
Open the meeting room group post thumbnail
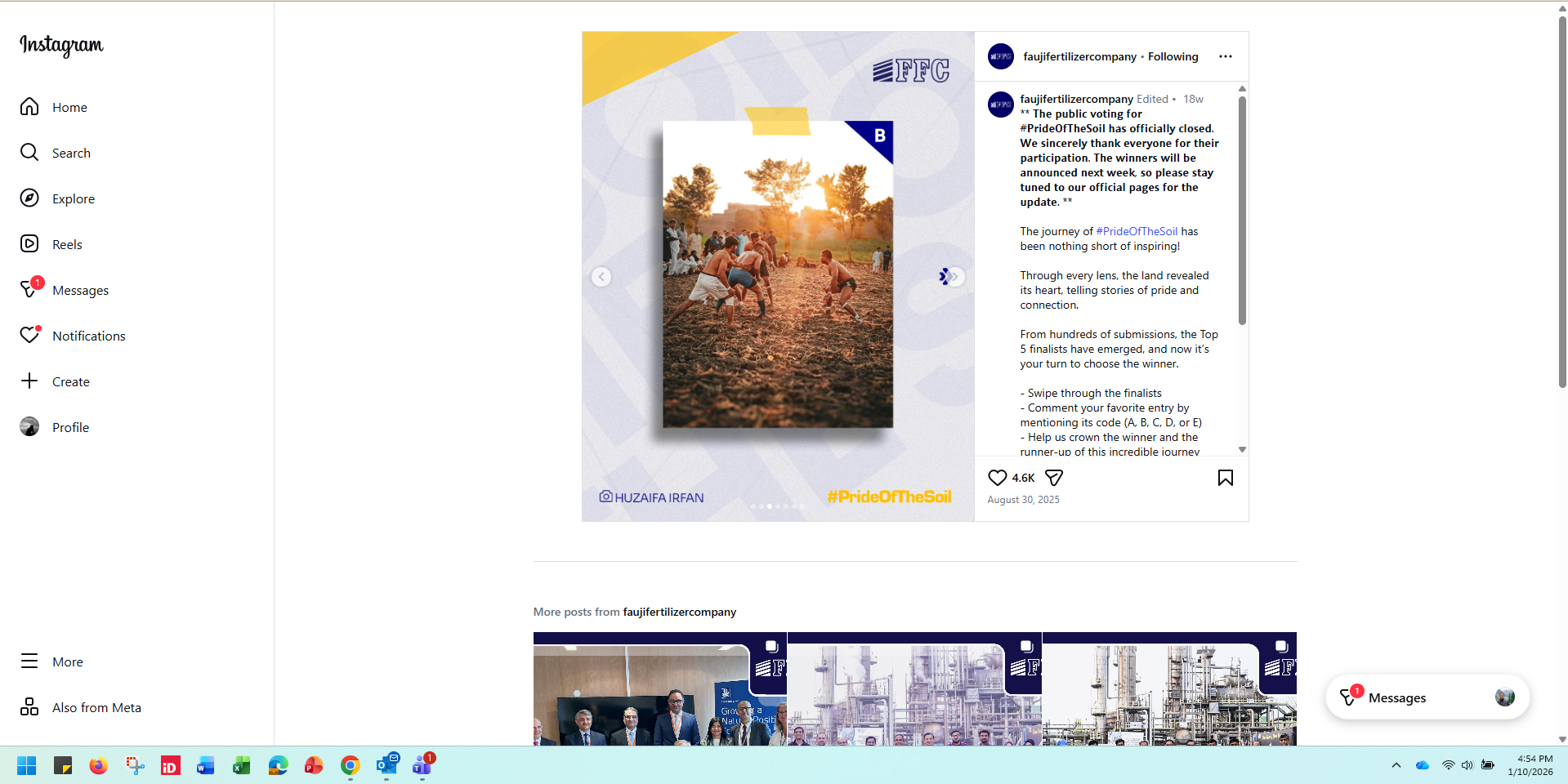pos(659,688)
